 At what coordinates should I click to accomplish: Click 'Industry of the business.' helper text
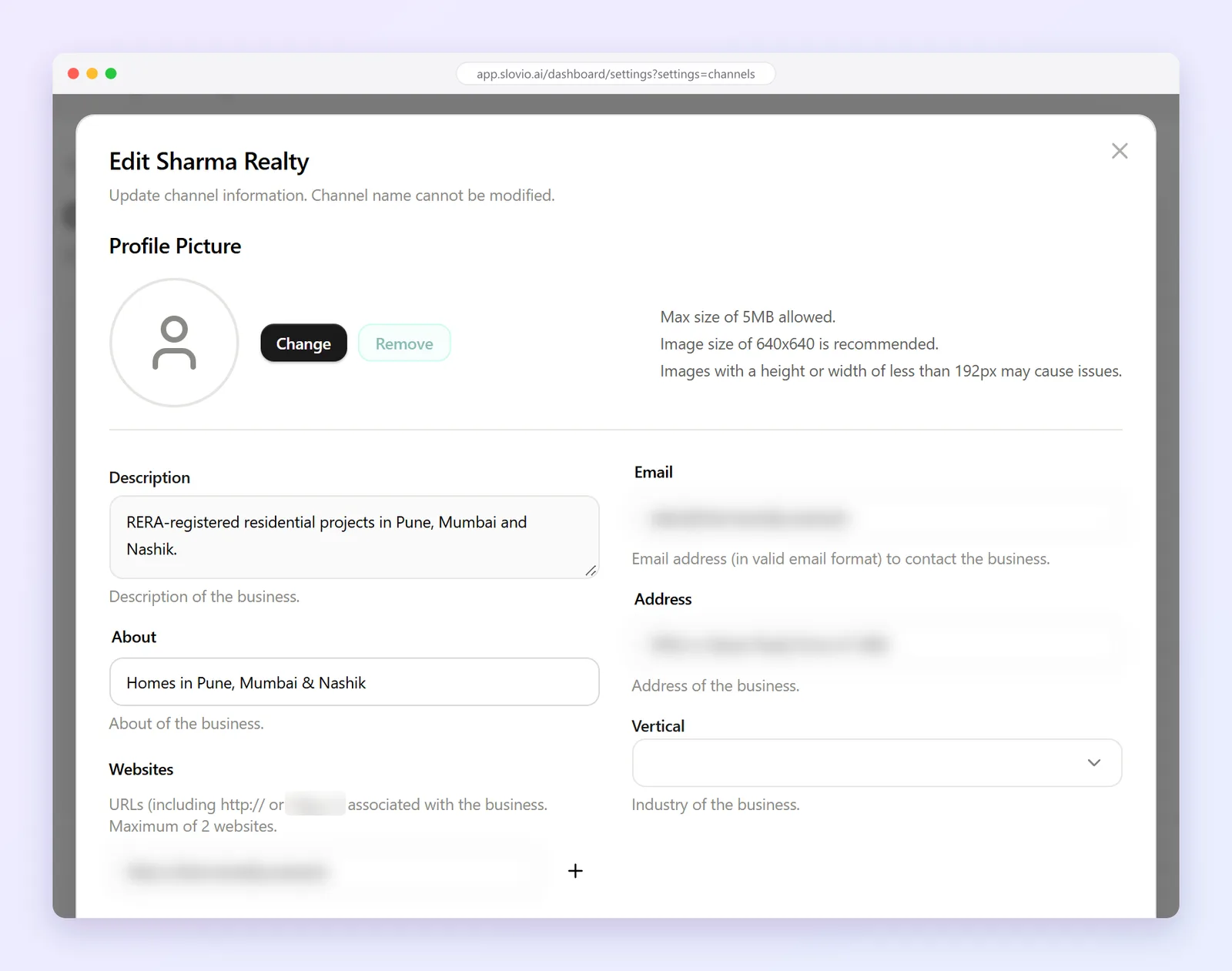(x=715, y=805)
